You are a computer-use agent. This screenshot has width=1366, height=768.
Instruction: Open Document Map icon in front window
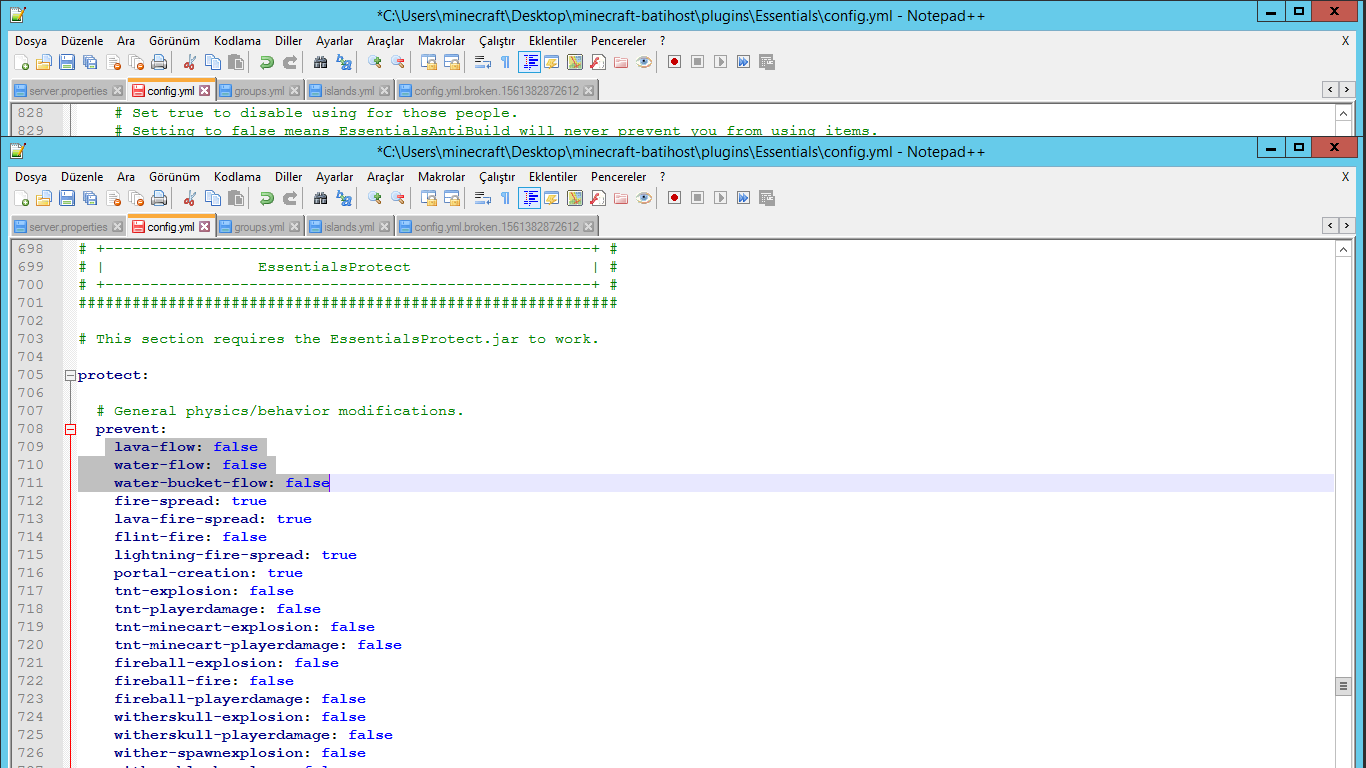click(574, 198)
